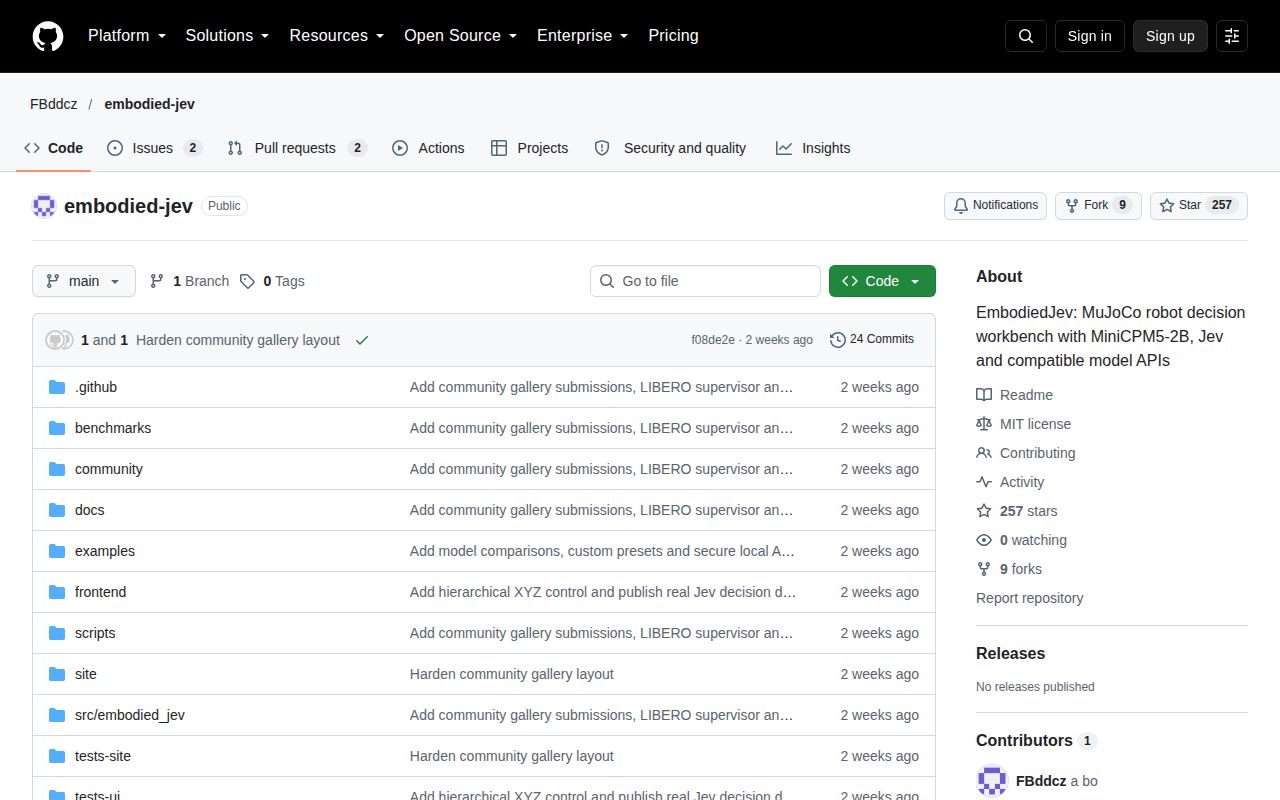Click the 0 Tags tag icon link
This screenshot has width=1280, height=800.
[x=272, y=281]
